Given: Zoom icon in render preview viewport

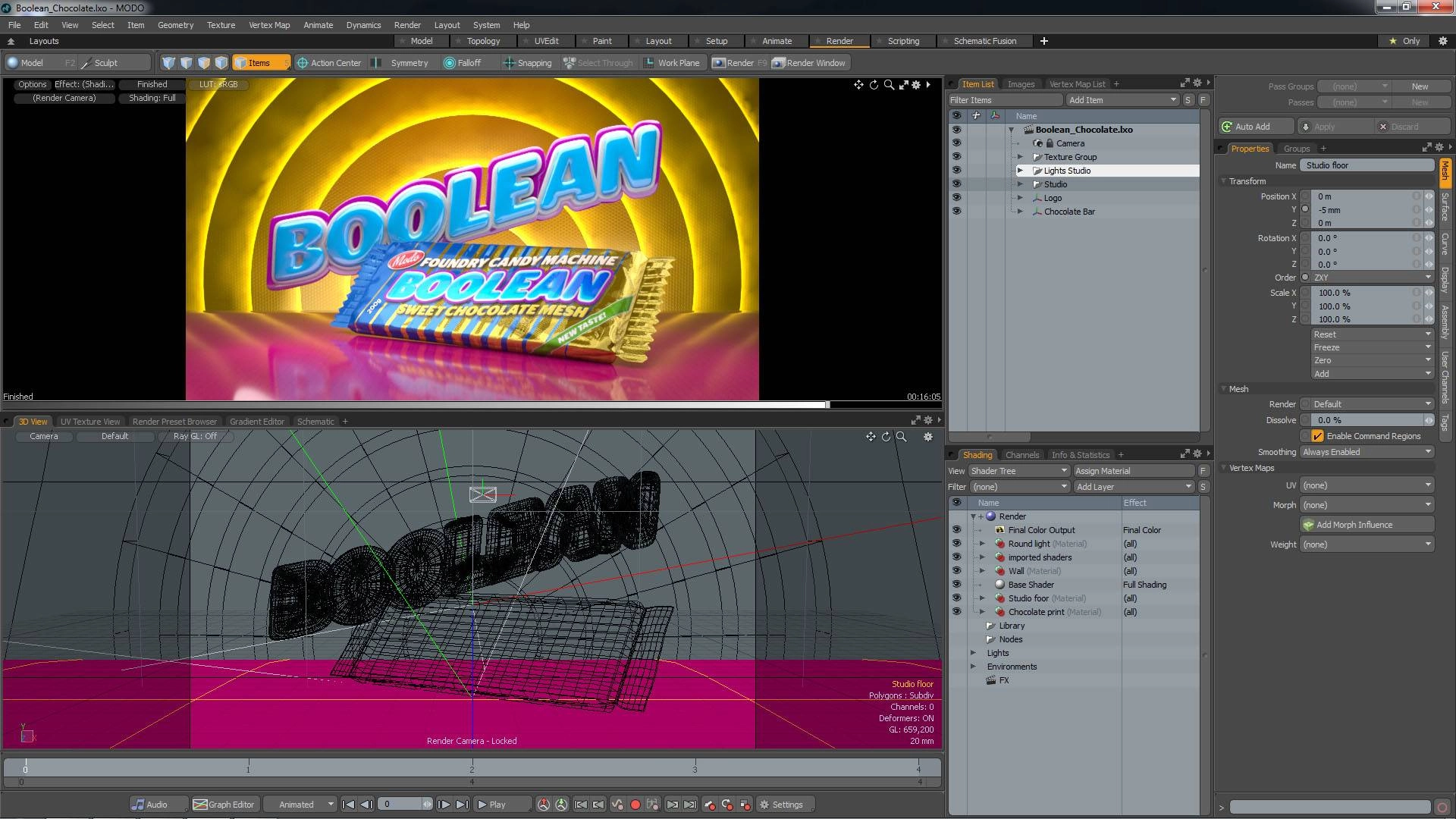Looking at the screenshot, I should 889,85.
